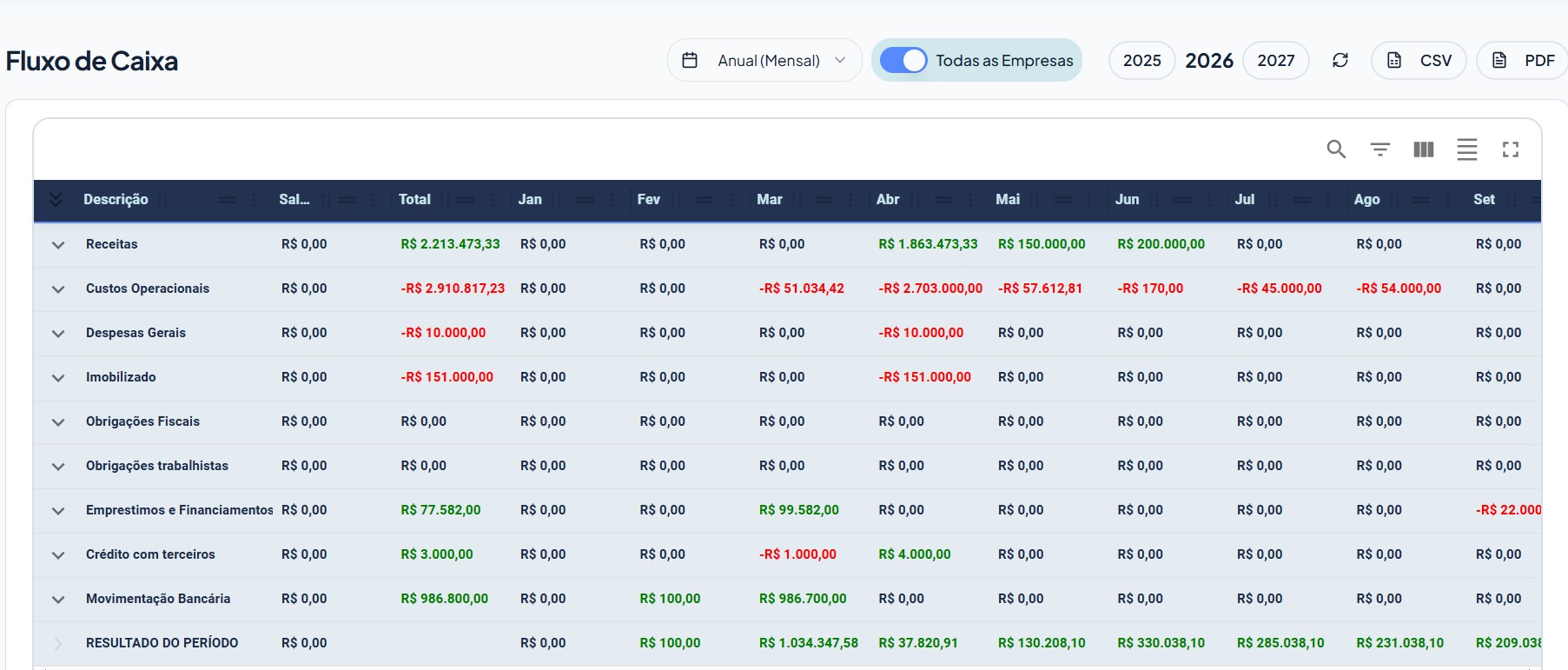Expand all rows with header double-chevron

[56, 200]
